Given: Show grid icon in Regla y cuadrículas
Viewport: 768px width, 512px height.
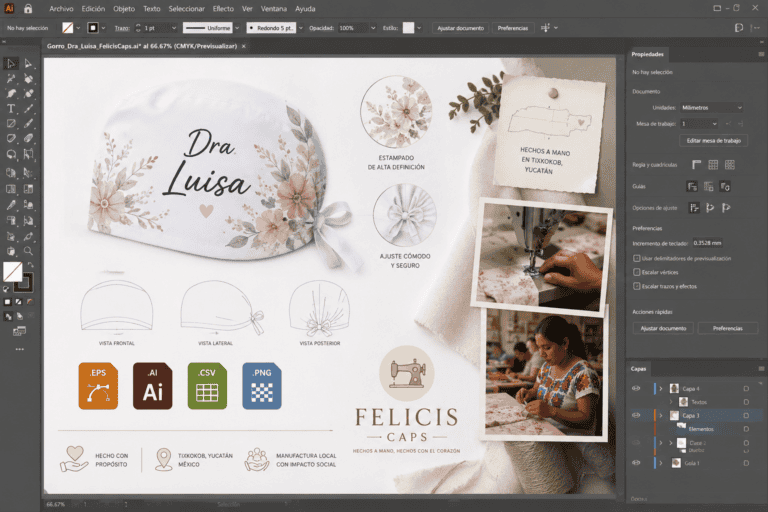Looking at the screenshot, I should pyautogui.click(x=713, y=165).
